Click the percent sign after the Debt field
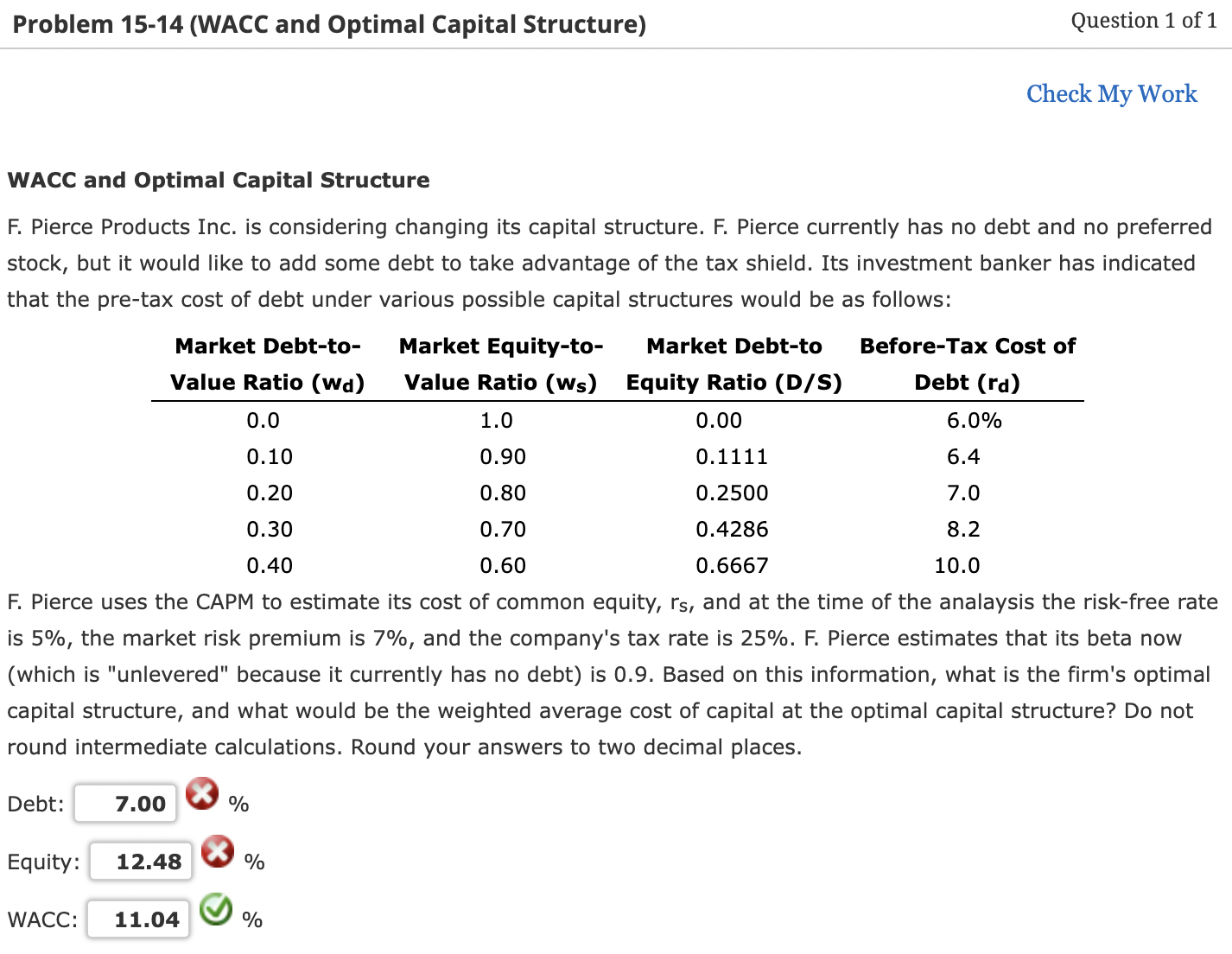The image size is (1232, 954). (x=238, y=805)
